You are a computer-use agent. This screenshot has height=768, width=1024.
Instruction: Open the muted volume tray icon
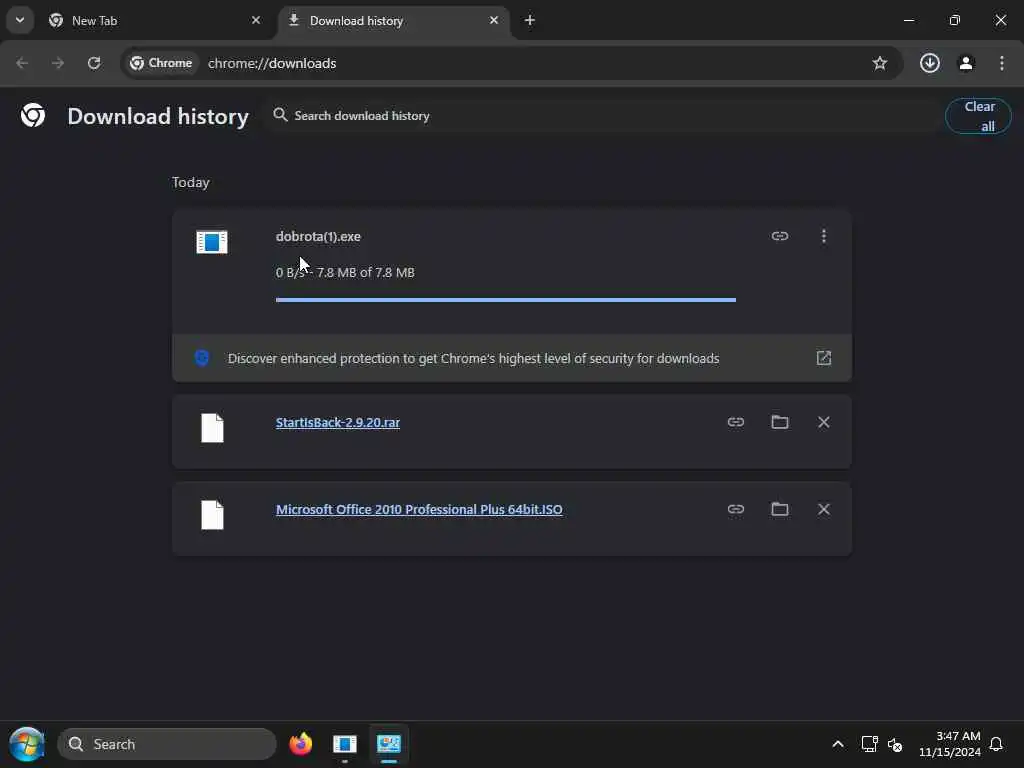[895, 744]
